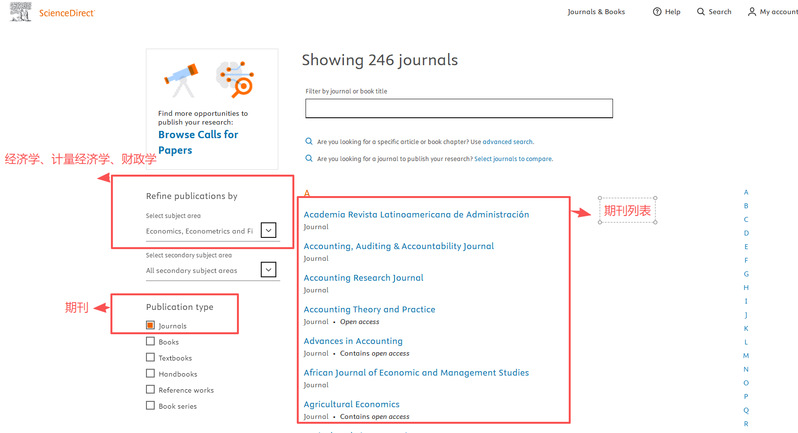Jump to letter M in alphabet index
Image resolution: width=798 pixels, height=433 pixels.
[x=745, y=355]
